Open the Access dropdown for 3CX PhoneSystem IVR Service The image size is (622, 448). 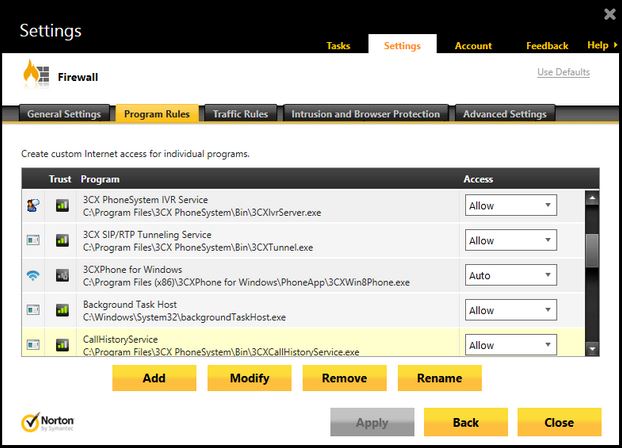(511, 205)
